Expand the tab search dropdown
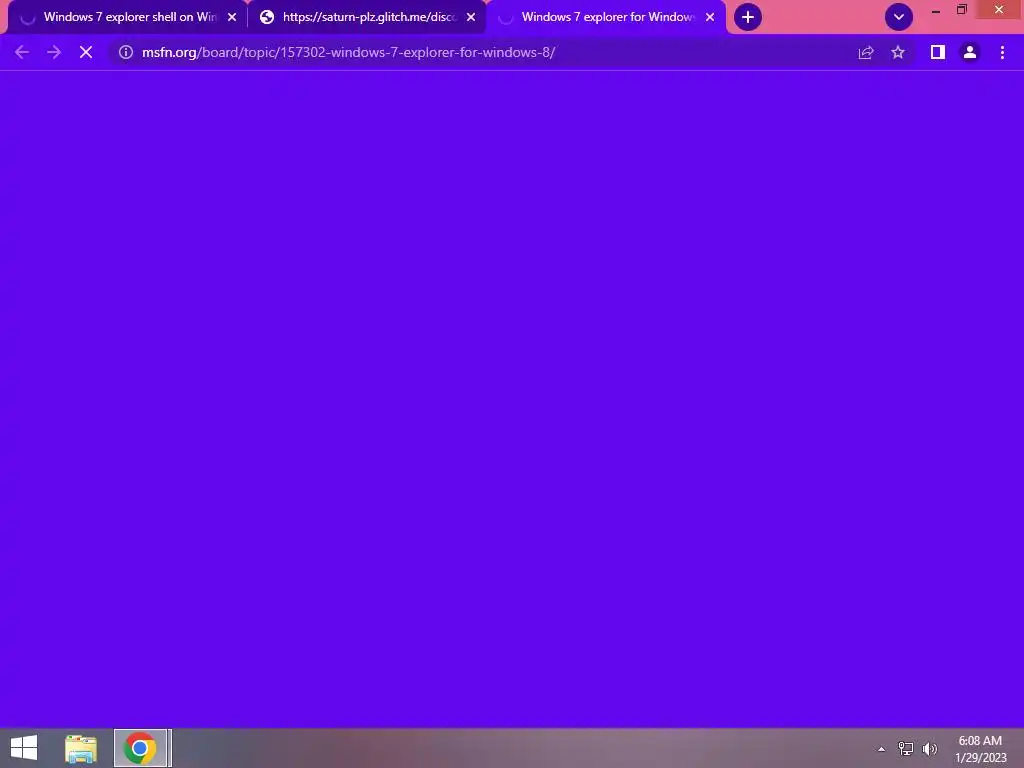Viewport: 1024px width, 768px height. click(x=899, y=17)
